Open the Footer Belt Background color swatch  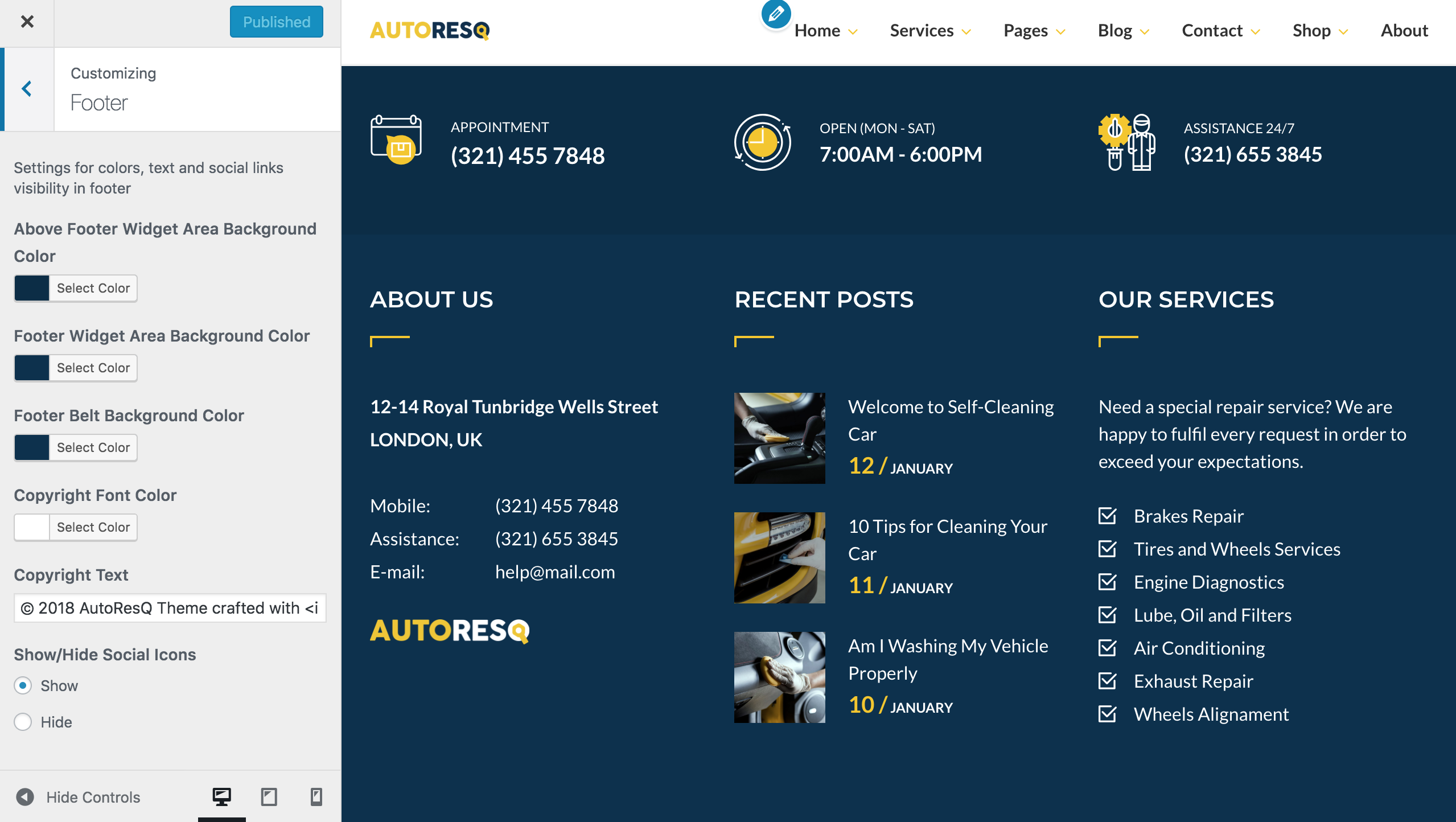point(32,447)
